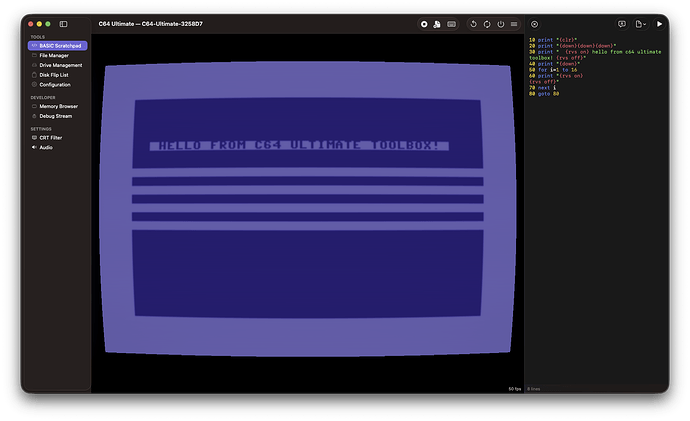This screenshot has width=690, height=421.
Task: Click the reset counter-clockwise arrow icon
Action: click(473, 24)
